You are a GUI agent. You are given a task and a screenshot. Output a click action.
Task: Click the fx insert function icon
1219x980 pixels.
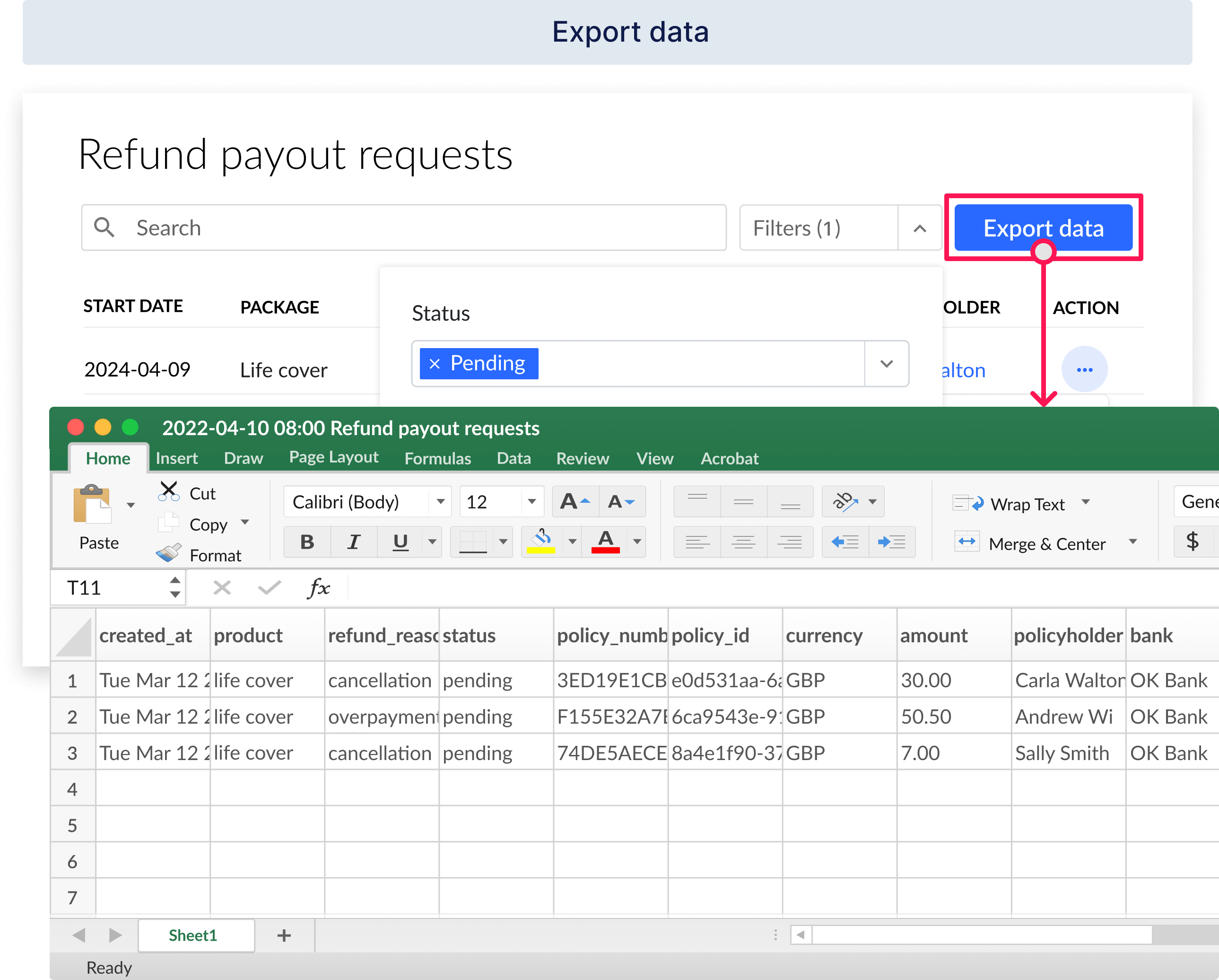pos(318,588)
